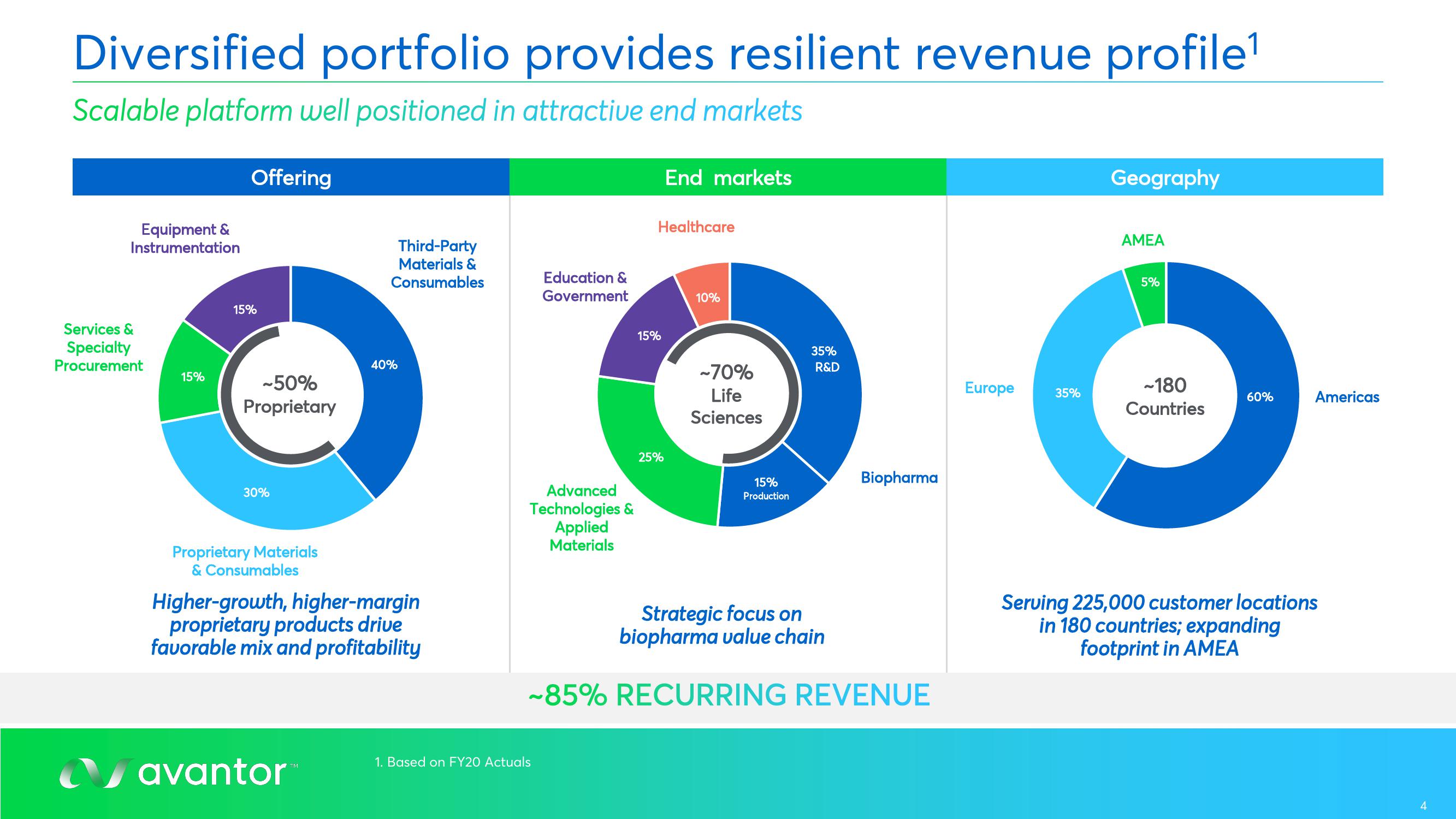Click the 60% Americas slice in Geography chart

1260,397
